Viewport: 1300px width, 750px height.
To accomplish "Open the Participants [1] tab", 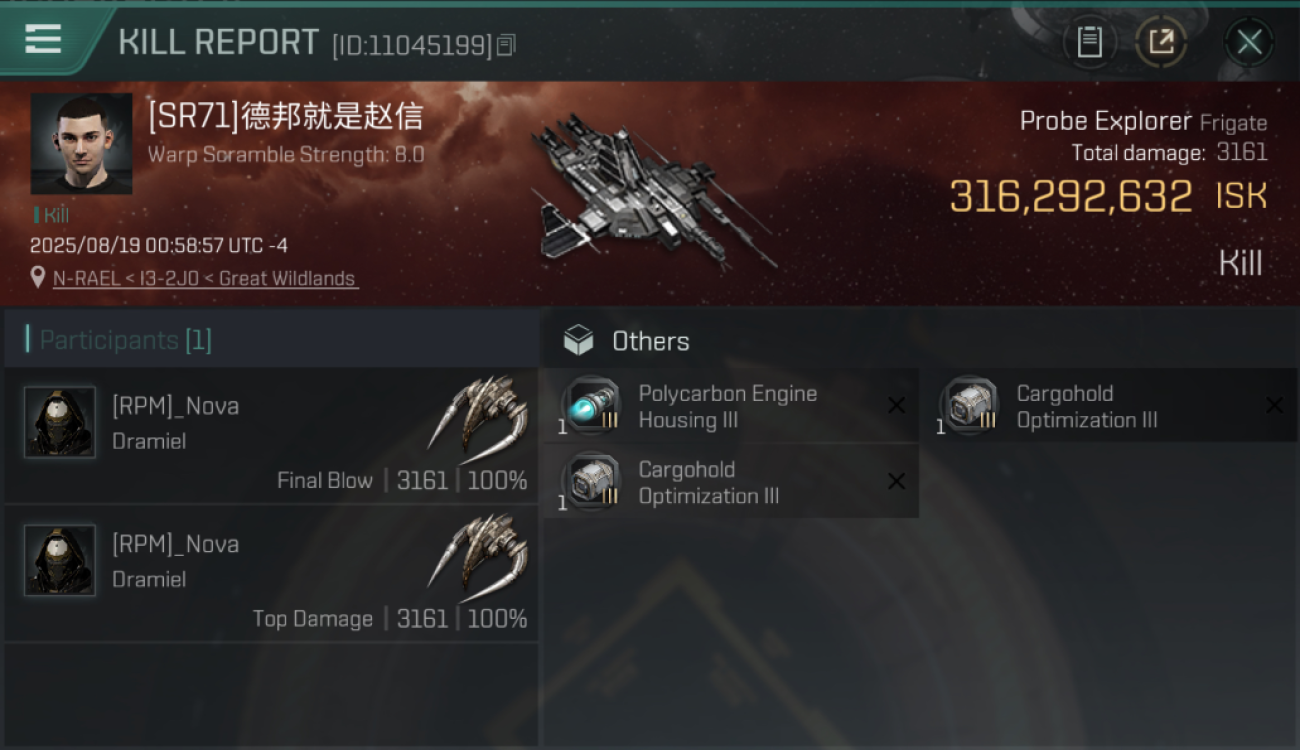I will (x=125, y=340).
